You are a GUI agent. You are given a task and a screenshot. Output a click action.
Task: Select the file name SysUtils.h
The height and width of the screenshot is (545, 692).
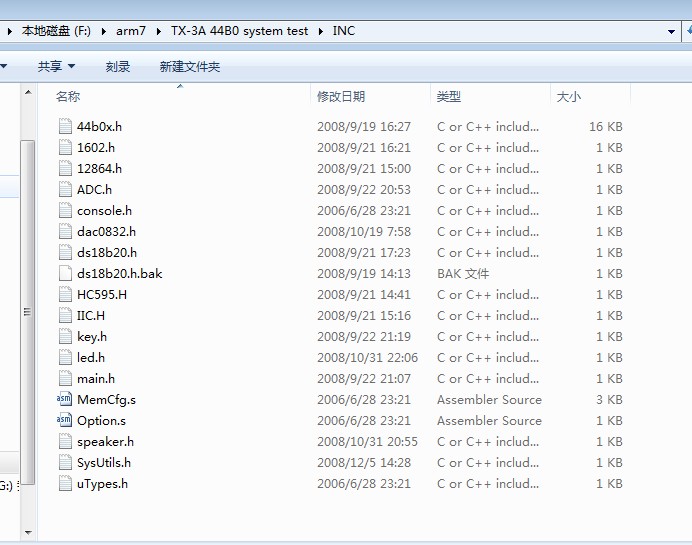coord(104,463)
